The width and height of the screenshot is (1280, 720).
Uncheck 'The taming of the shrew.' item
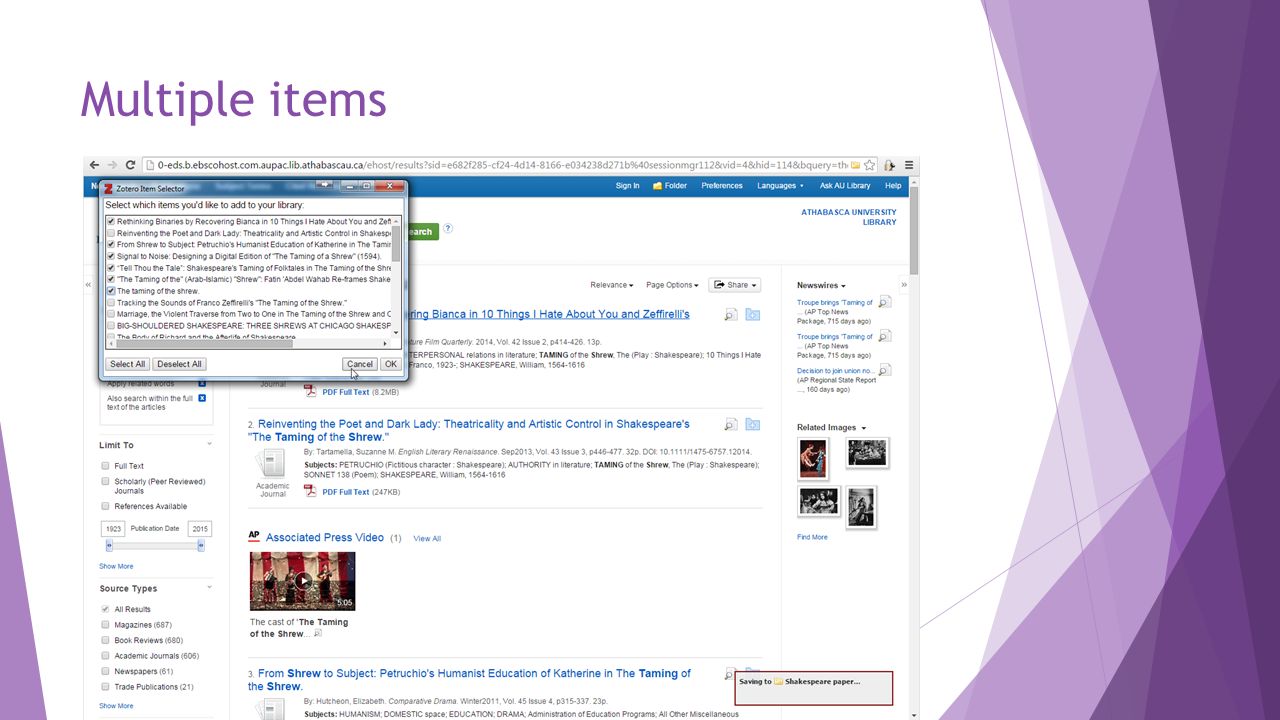click(x=111, y=291)
